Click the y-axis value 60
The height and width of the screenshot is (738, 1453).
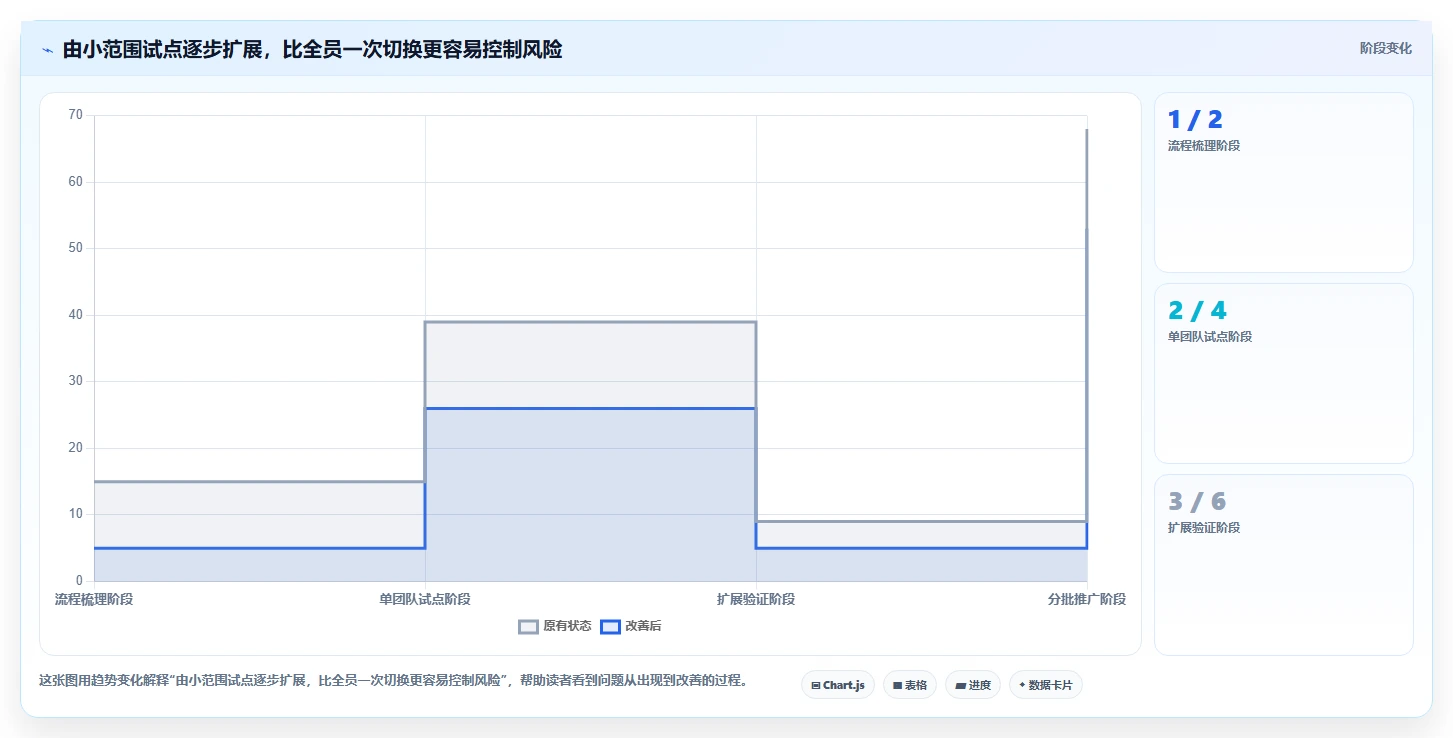[x=76, y=182]
